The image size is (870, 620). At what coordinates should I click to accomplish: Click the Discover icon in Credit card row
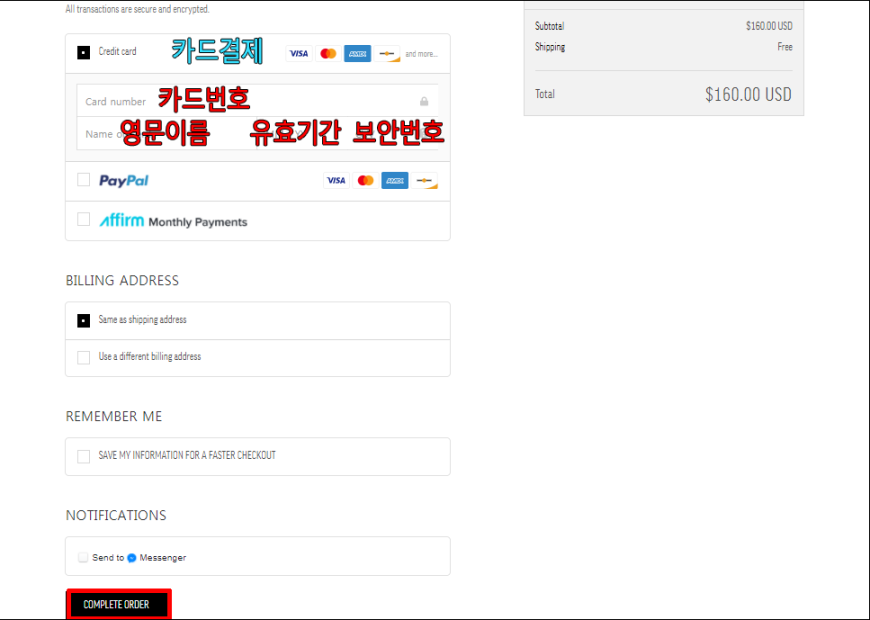click(387, 54)
